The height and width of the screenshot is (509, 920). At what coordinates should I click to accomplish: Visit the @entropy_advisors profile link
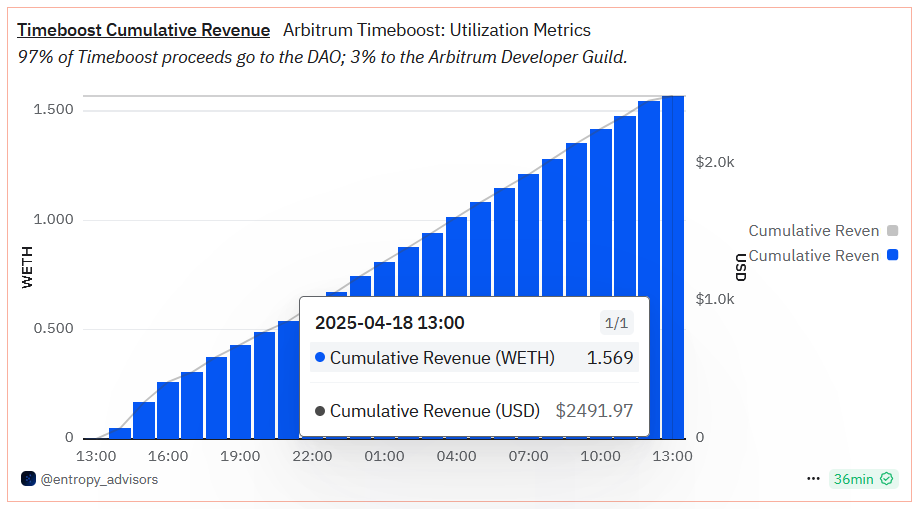[99, 479]
